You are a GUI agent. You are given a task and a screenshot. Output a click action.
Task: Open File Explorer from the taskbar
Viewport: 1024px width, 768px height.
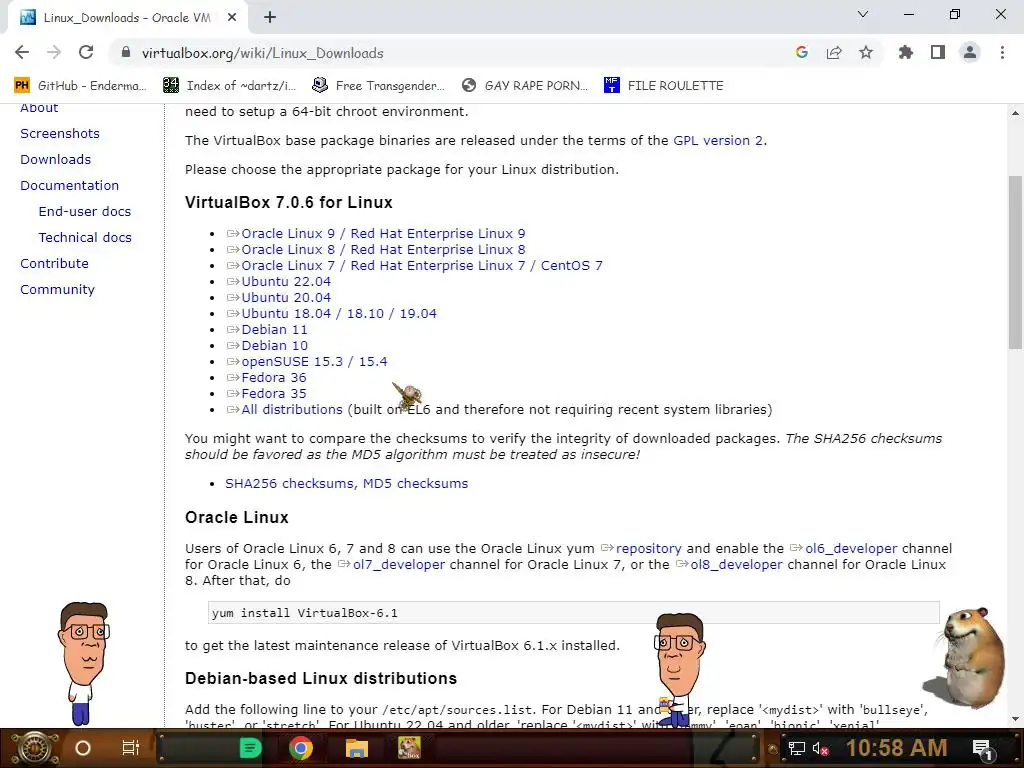pyautogui.click(x=357, y=748)
